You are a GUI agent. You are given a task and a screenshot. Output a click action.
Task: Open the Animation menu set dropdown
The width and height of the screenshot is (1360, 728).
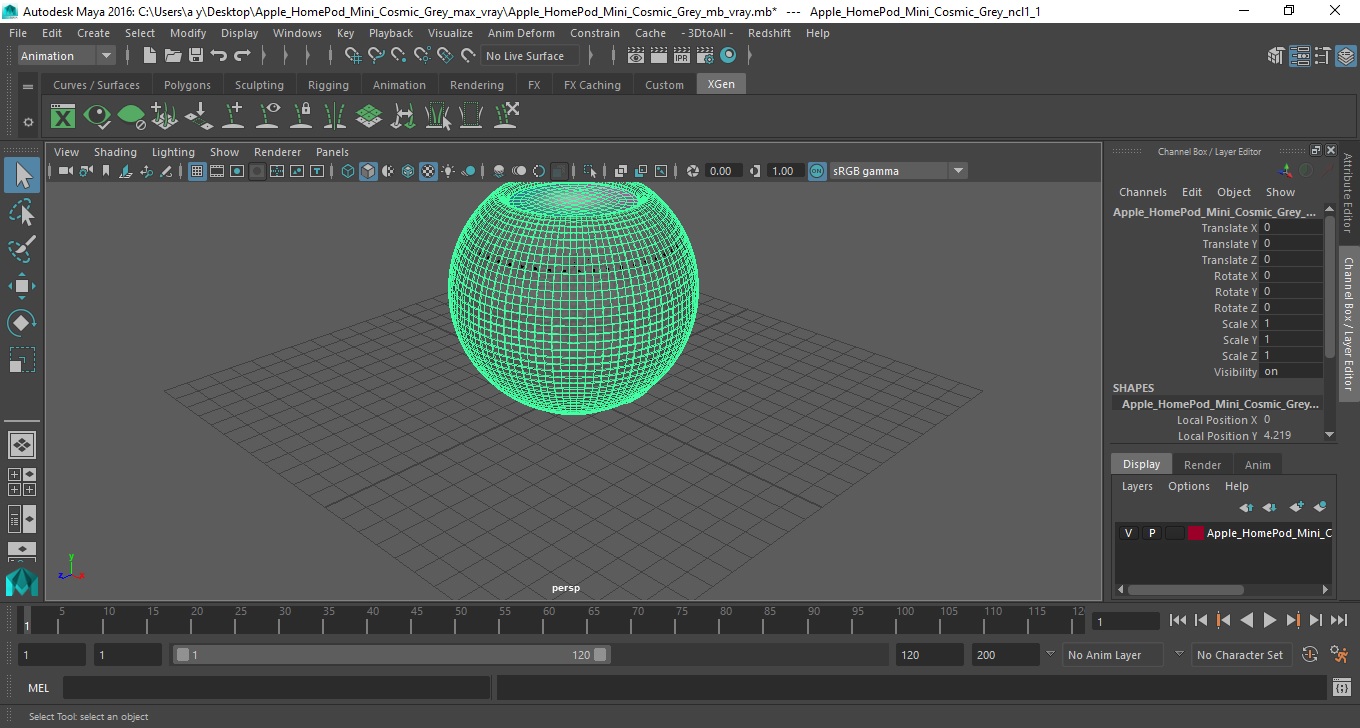tap(67, 56)
